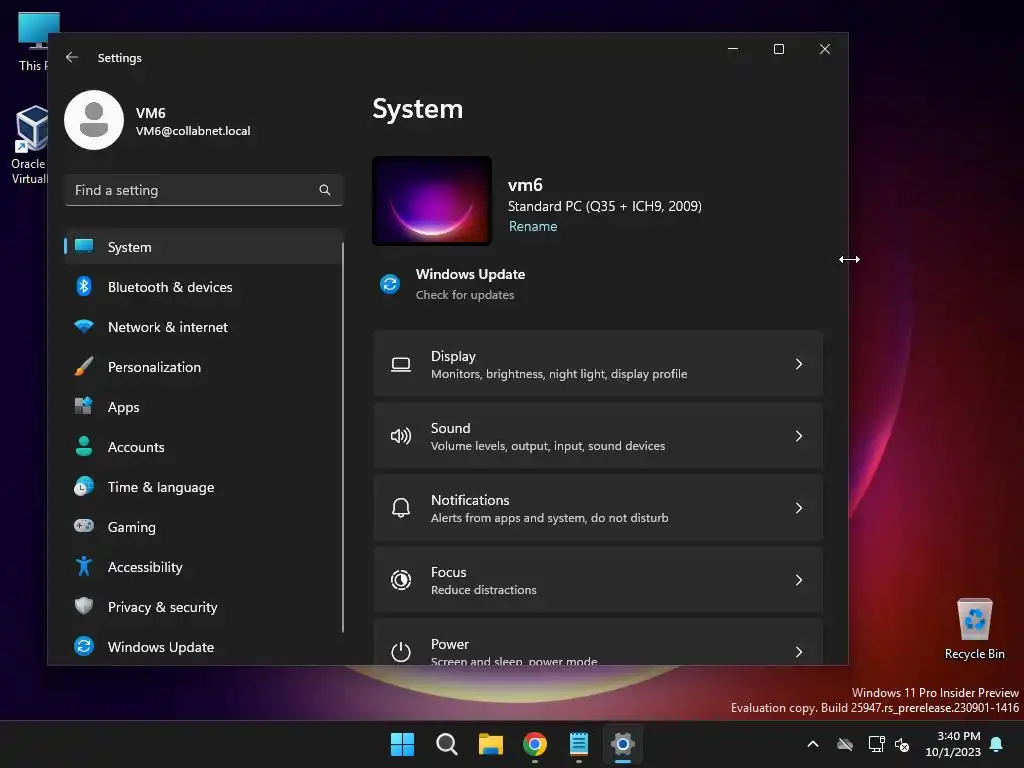1024x768 pixels.
Task: Open the Sound settings card
Action: (x=598, y=436)
